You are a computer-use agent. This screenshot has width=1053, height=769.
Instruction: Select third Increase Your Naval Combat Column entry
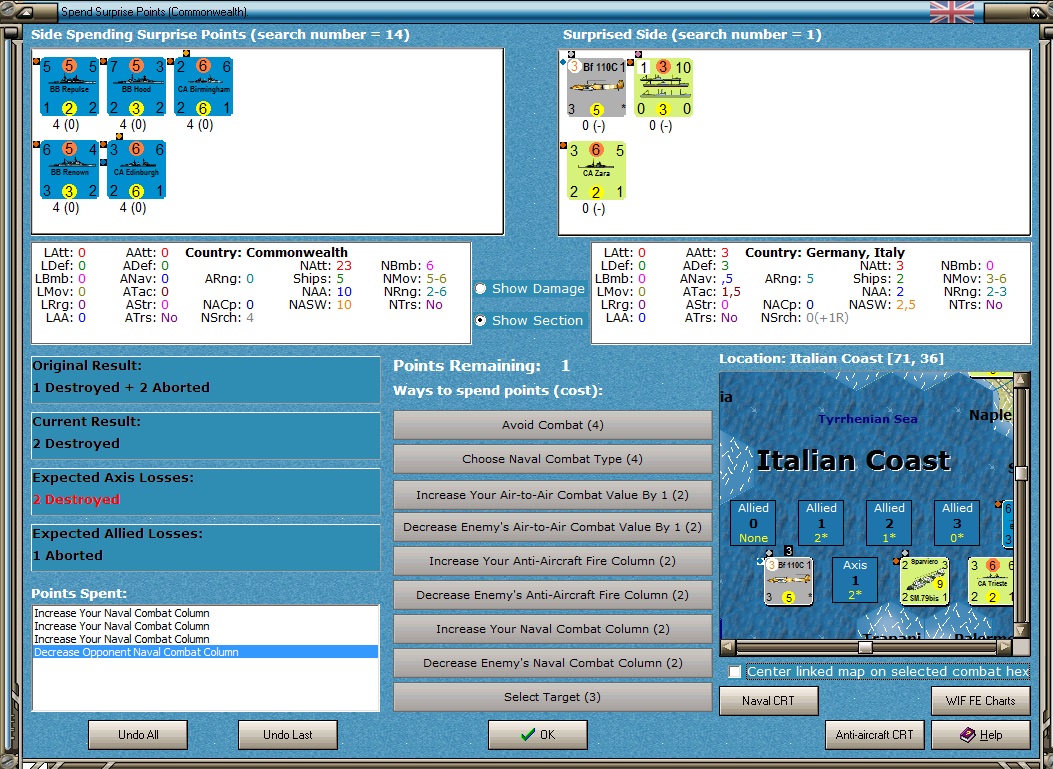click(x=205, y=639)
